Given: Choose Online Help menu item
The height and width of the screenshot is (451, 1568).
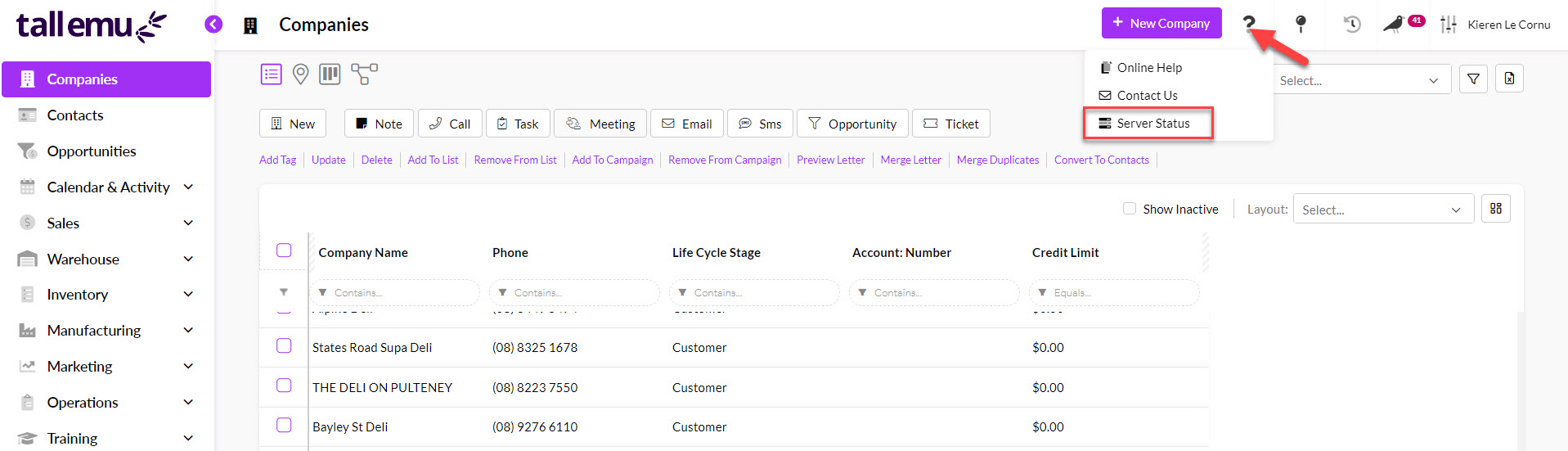Looking at the screenshot, I should click(1148, 68).
